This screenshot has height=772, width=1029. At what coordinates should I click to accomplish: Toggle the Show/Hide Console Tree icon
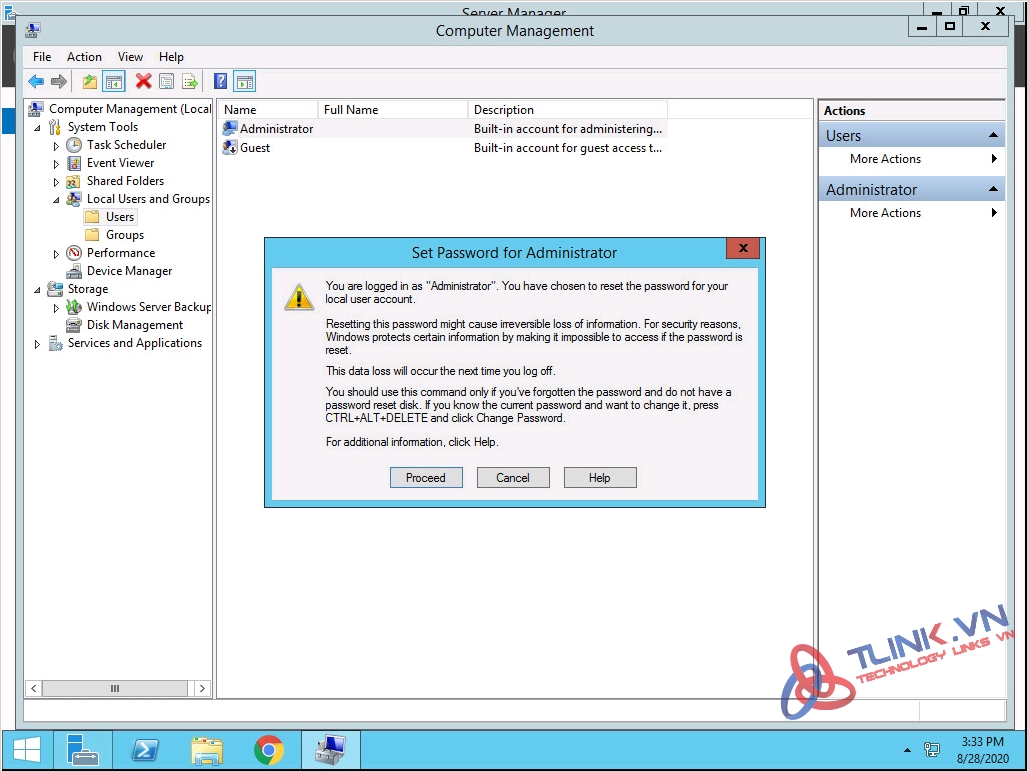[x=114, y=82]
